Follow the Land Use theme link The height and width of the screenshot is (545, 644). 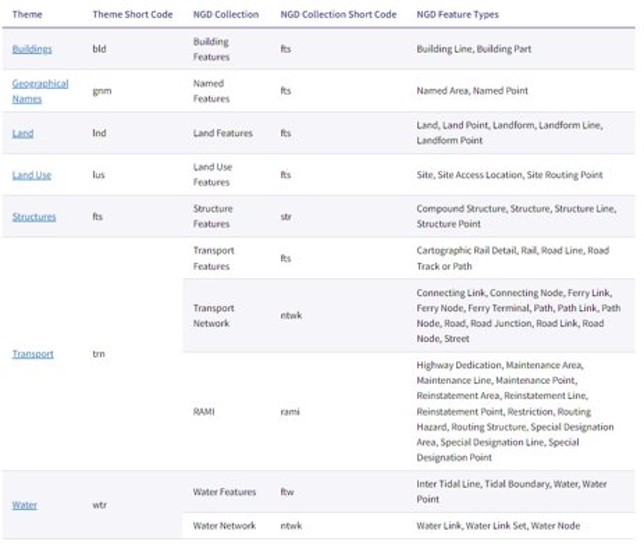coord(32,175)
